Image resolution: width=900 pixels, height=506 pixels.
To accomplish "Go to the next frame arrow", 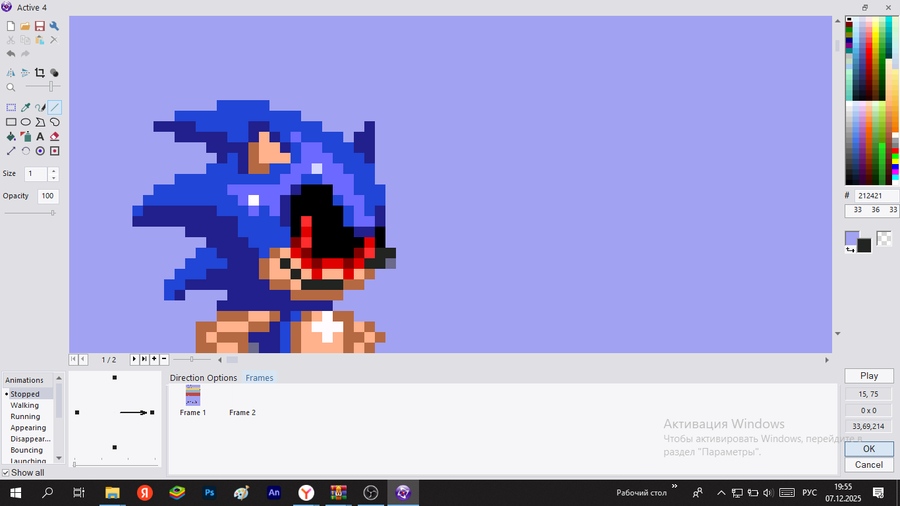I will click(x=134, y=359).
